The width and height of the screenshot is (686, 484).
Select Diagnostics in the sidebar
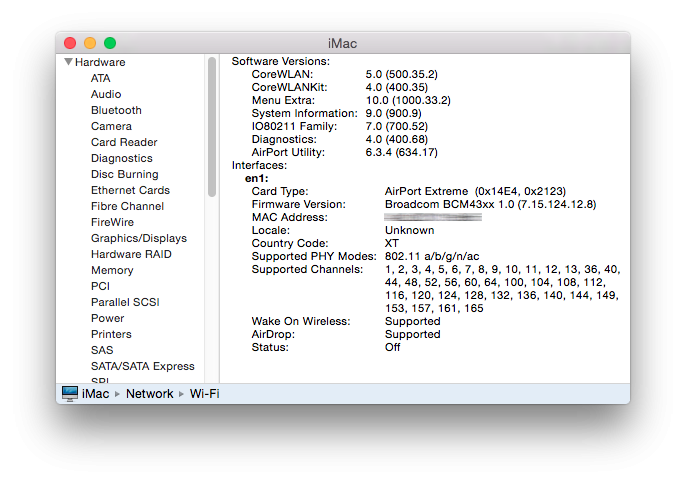122,158
